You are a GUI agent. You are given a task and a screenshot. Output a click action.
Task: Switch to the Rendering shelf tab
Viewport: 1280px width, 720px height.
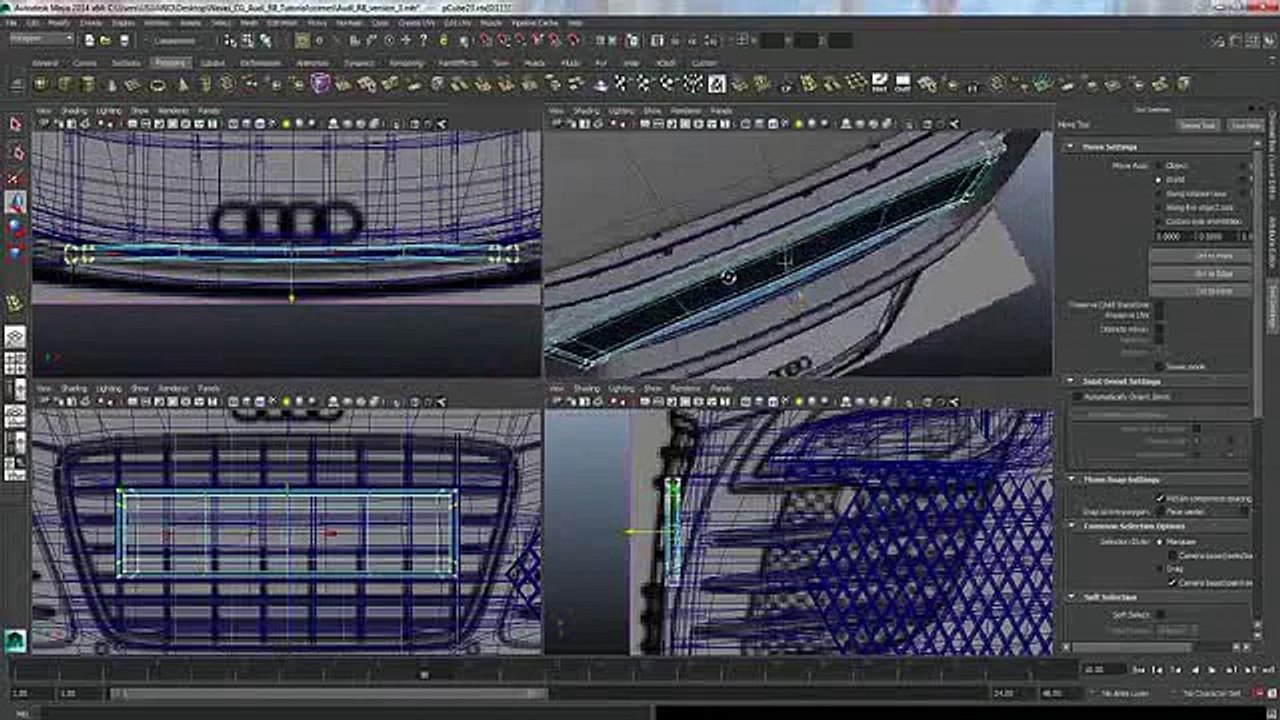click(406, 63)
